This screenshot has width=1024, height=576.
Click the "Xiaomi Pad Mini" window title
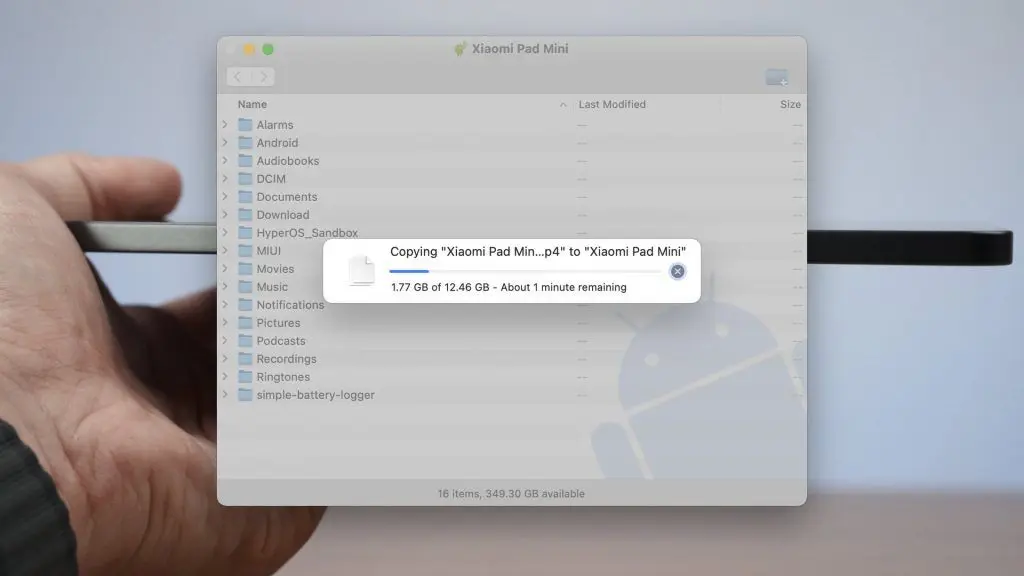[520, 49]
